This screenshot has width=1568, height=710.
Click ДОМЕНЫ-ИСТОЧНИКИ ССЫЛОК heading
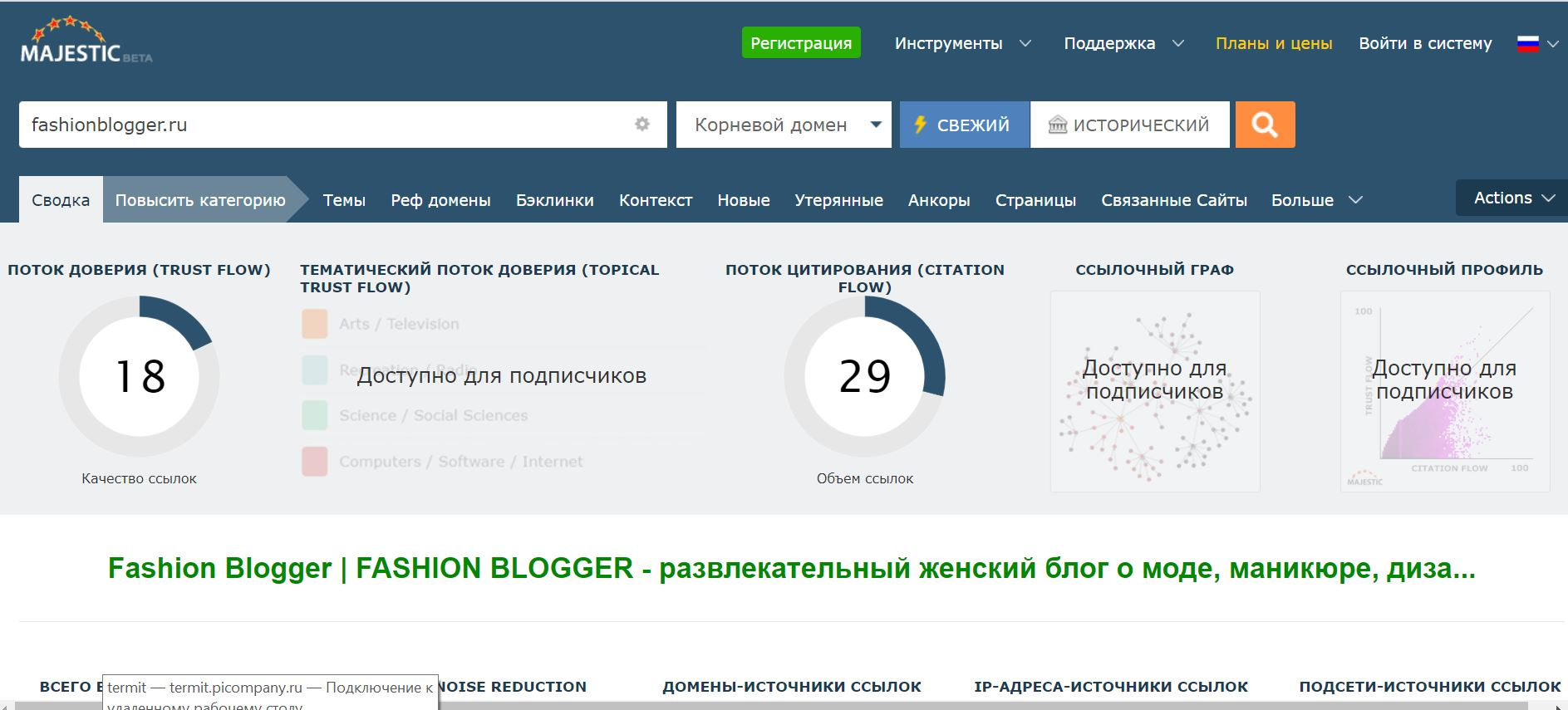click(x=792, y=687)
